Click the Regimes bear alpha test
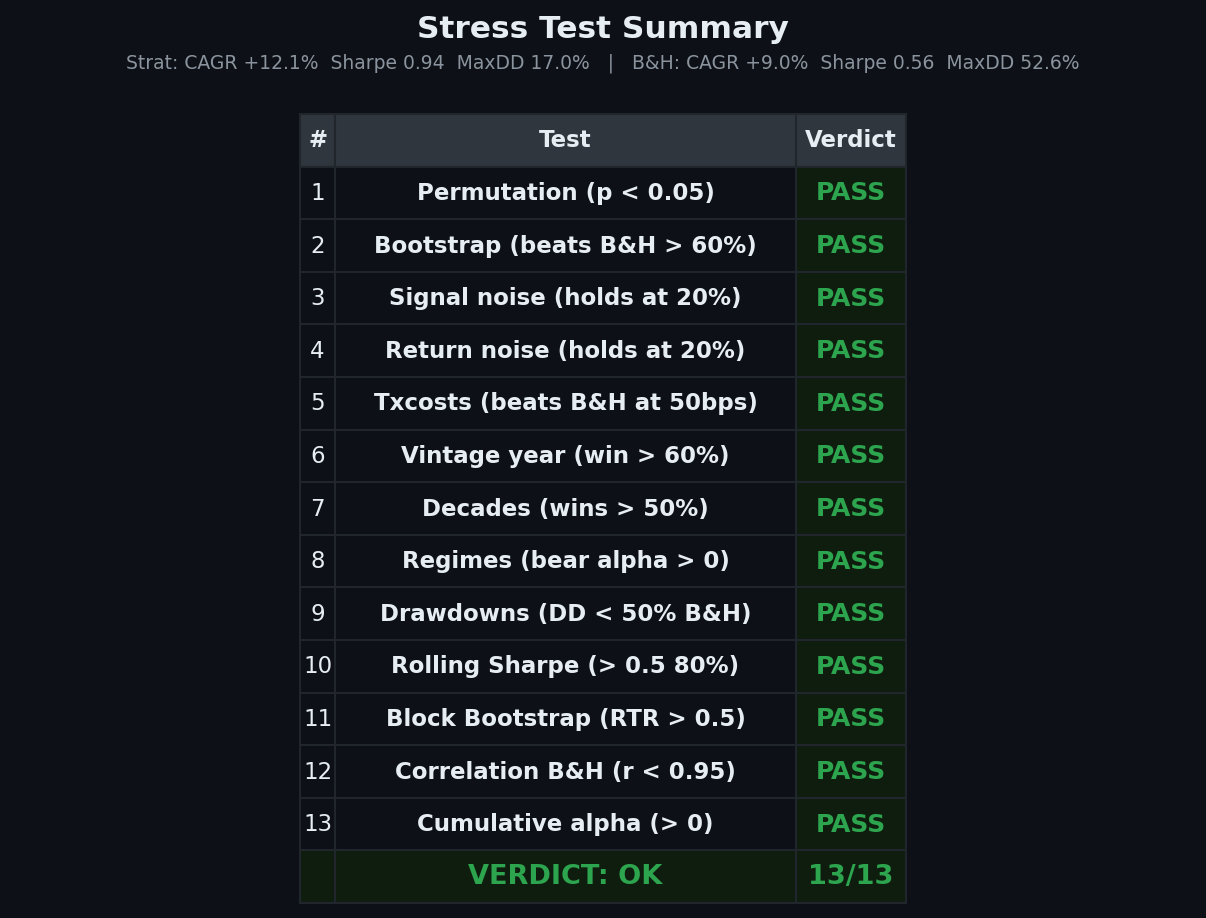This screenshot has width=1206, height=918. coord(565,561)
